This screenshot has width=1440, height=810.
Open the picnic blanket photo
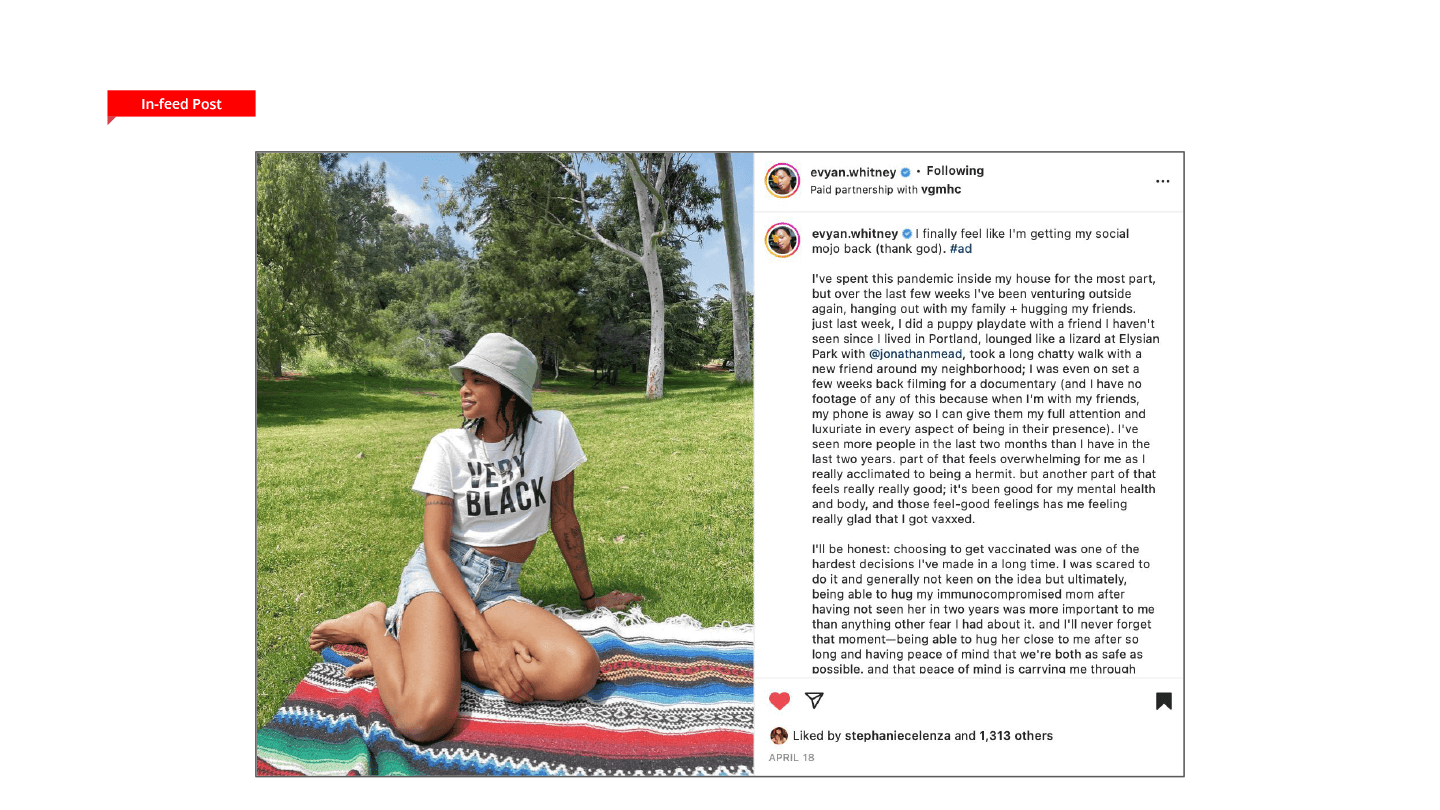click(x=505, y=464)
